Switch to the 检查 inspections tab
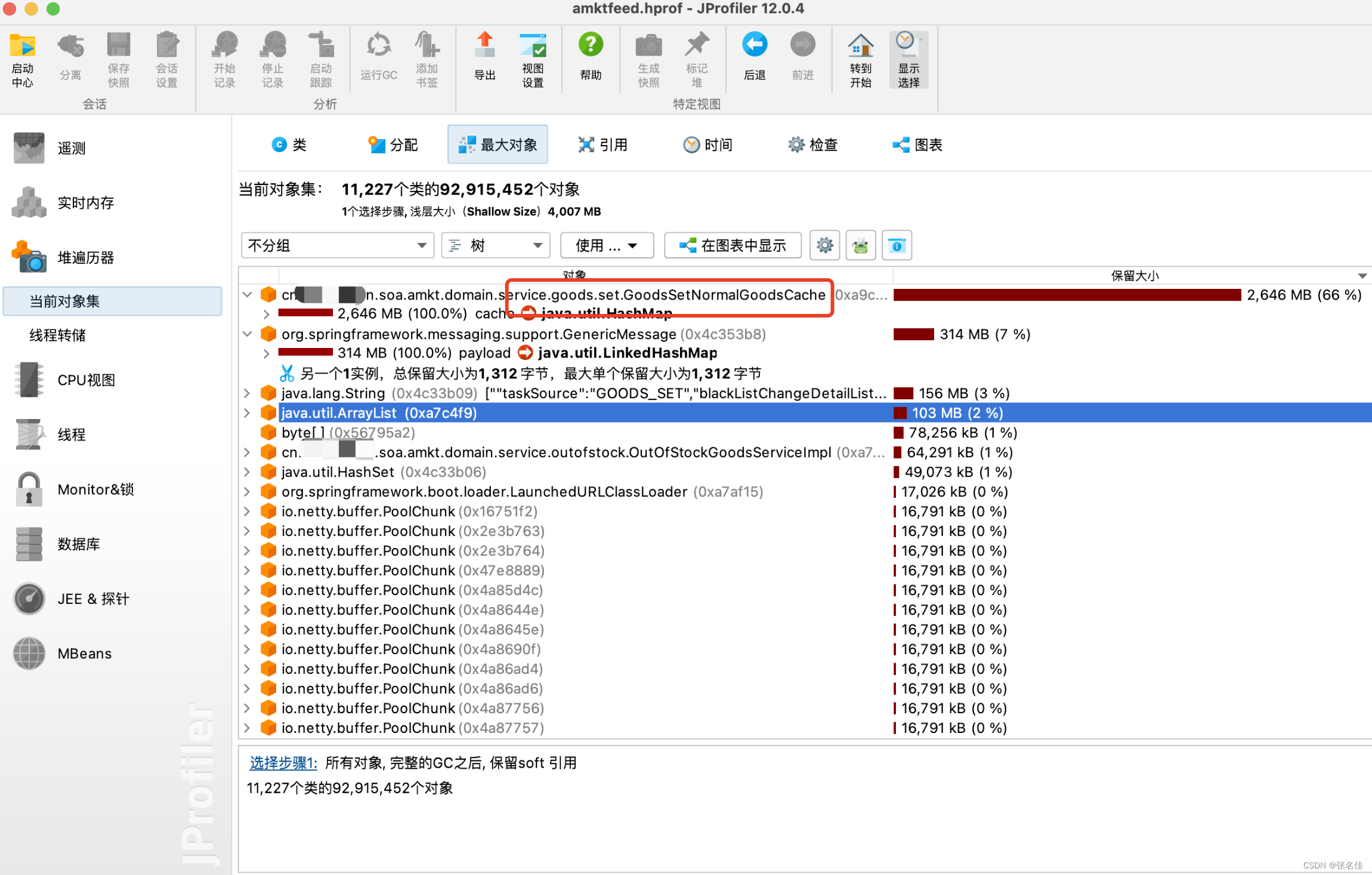1372x875 pixels. pyautogui.click(x=812, y=144)
